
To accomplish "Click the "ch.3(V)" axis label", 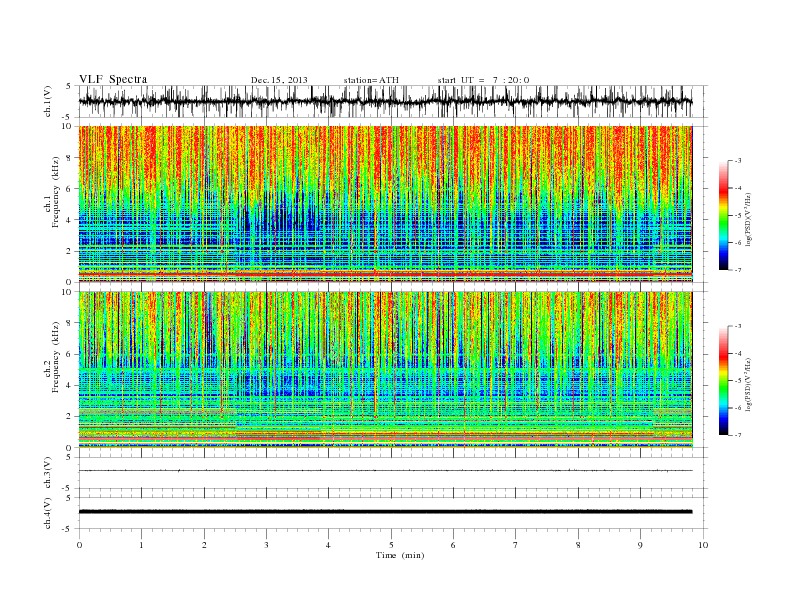I will 48,473.
